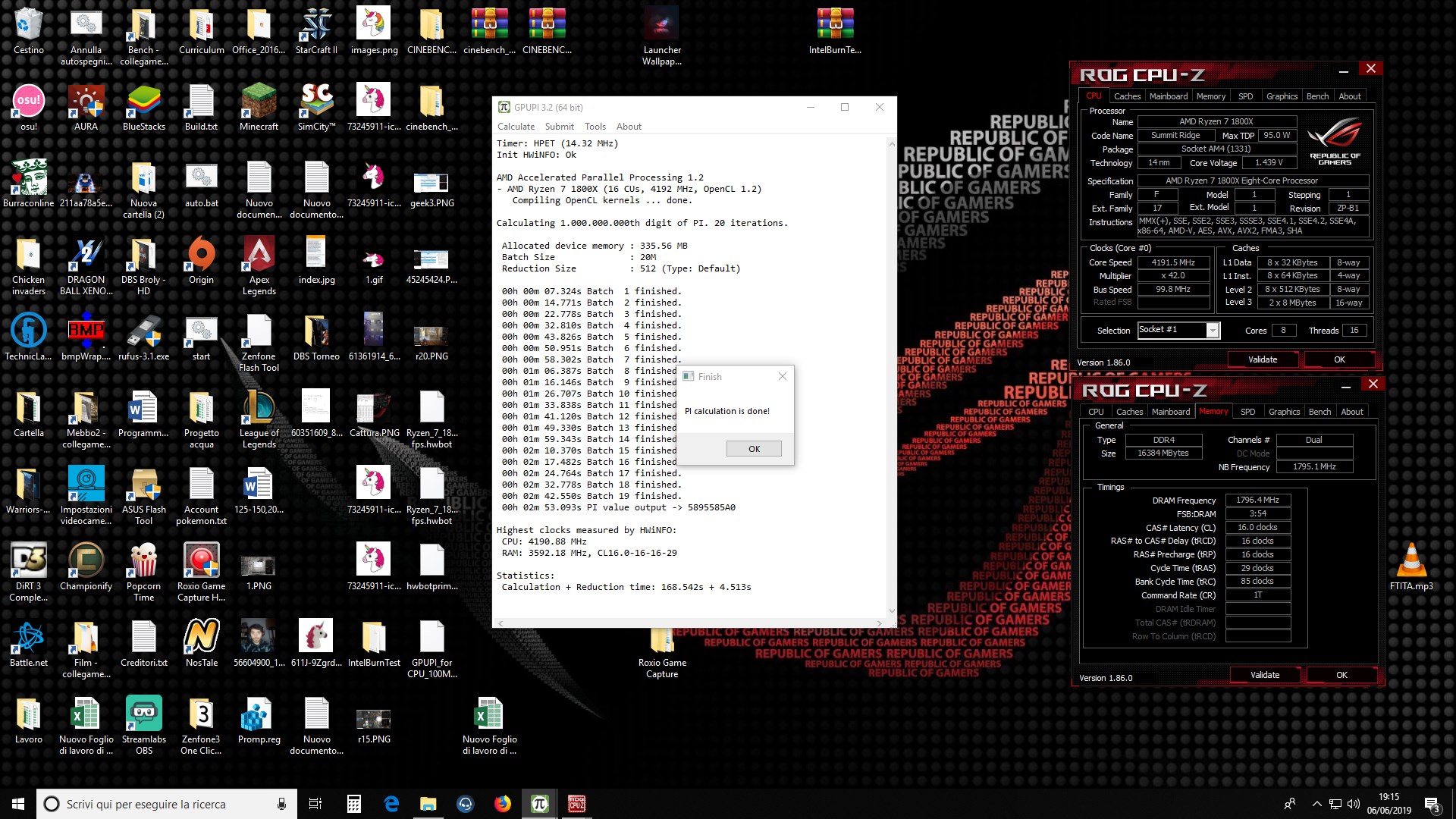This screenshot has width=1456, height=819.
Task: Close the Finish dialog with the X
Action: 783,376
